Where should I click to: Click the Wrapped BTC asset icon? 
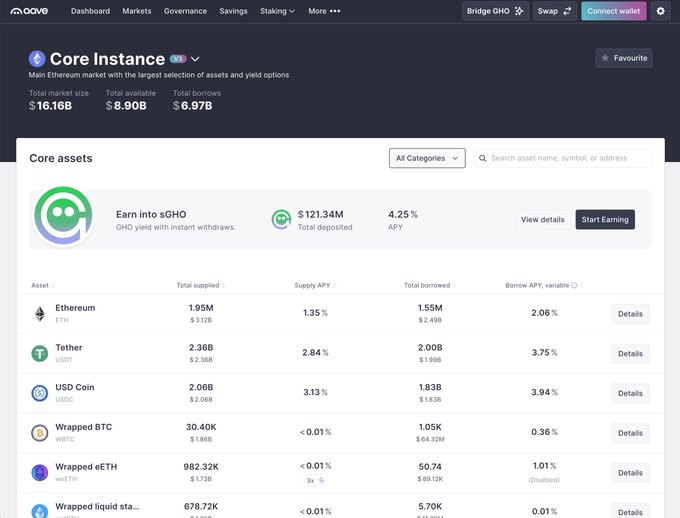[x=39, y=433]
